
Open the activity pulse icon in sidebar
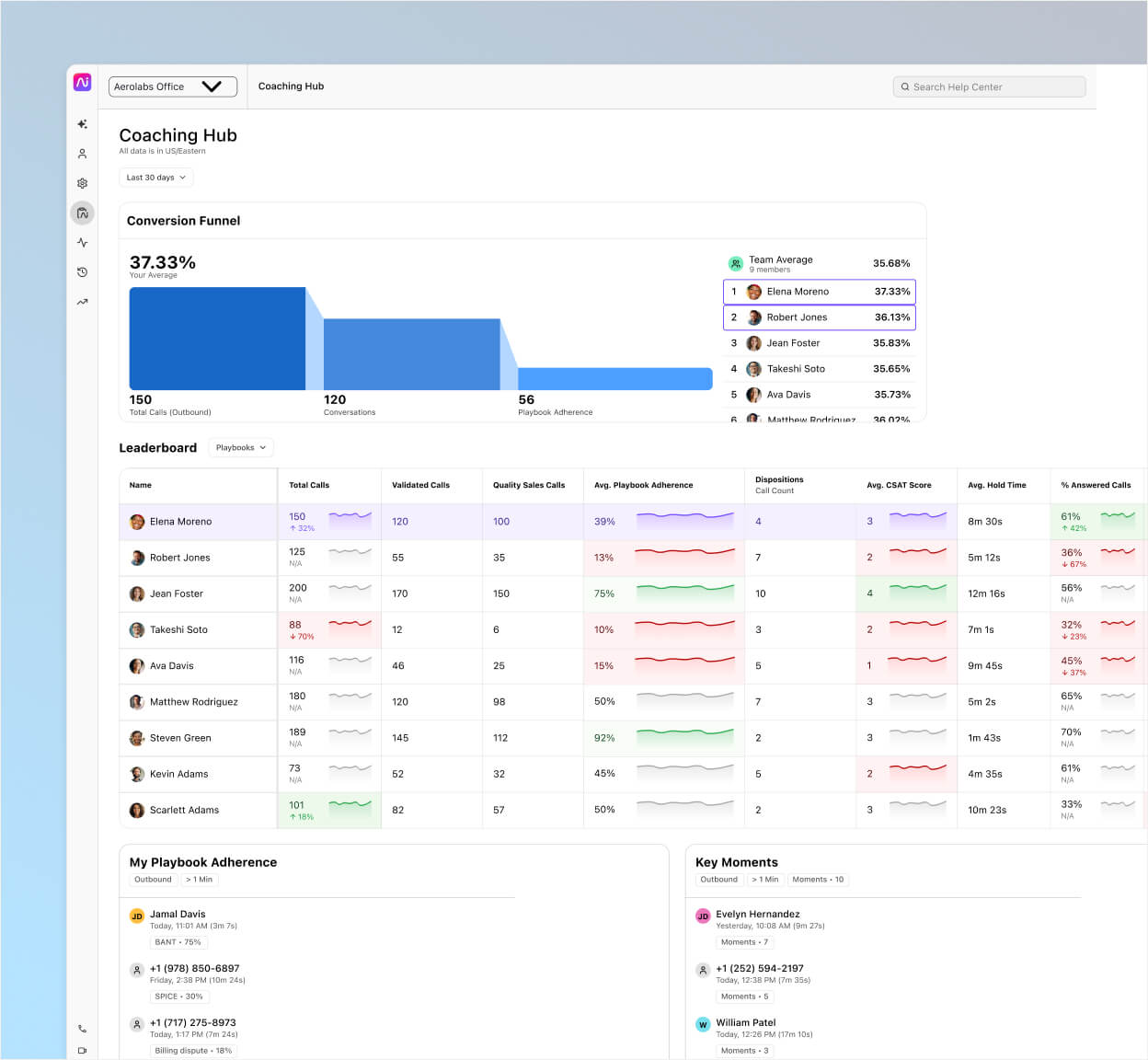(x=82, y=242)
